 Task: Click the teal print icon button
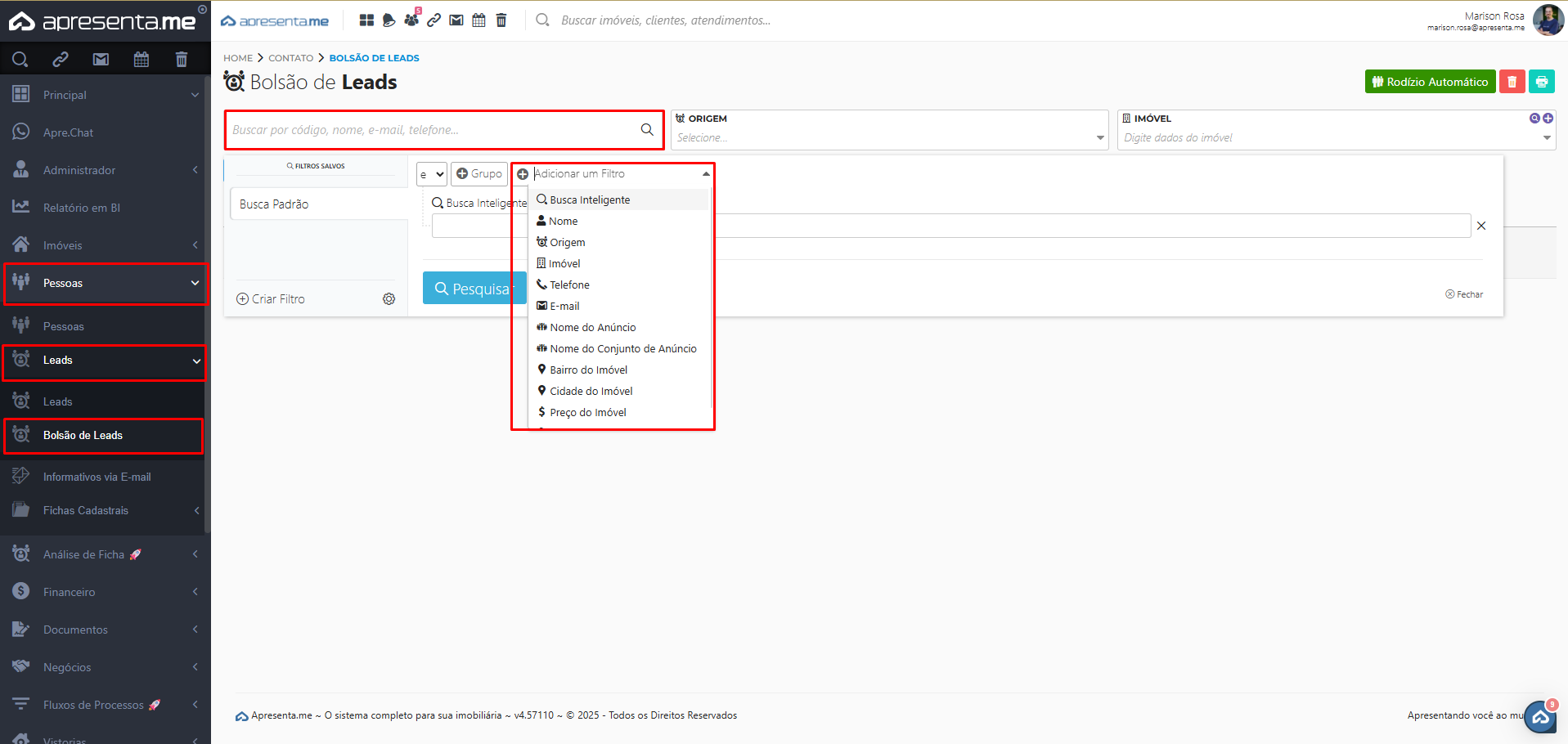click(x=1541, y=82)
